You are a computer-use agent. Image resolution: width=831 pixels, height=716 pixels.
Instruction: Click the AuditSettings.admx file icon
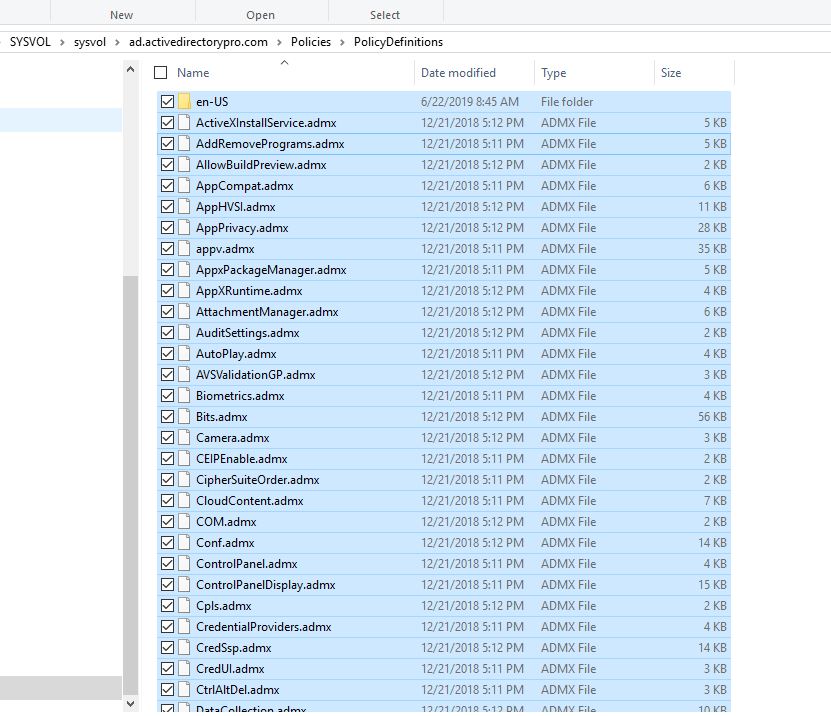click(184, 333)
